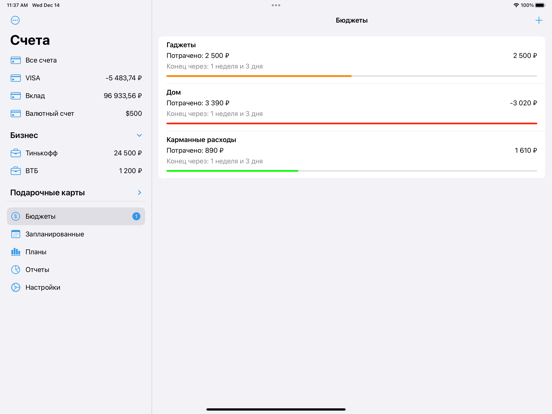Click the $500 balance value
Image resolution: width=552 pixels, height=414 pixels.
point(134,114)
